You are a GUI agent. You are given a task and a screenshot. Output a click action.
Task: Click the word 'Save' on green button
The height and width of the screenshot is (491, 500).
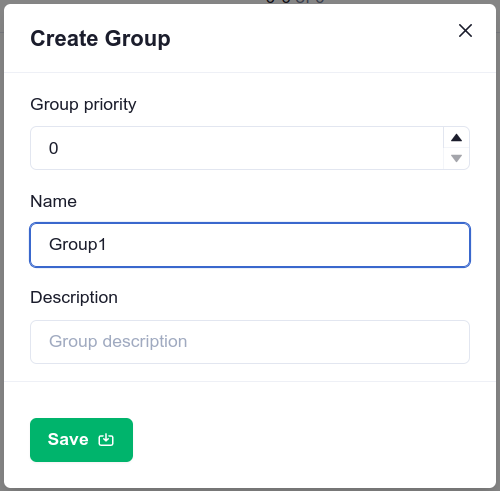click(68, 439)
